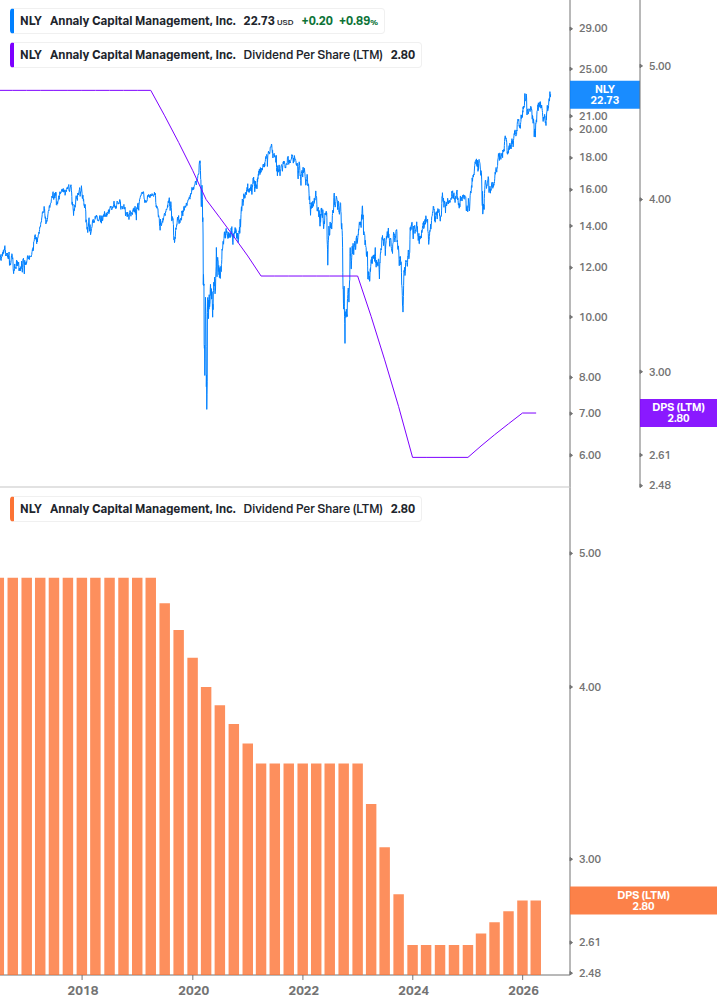Click the 10.00 price axis label
This screenshot has height=1005, width=717.
click(593, 317)
